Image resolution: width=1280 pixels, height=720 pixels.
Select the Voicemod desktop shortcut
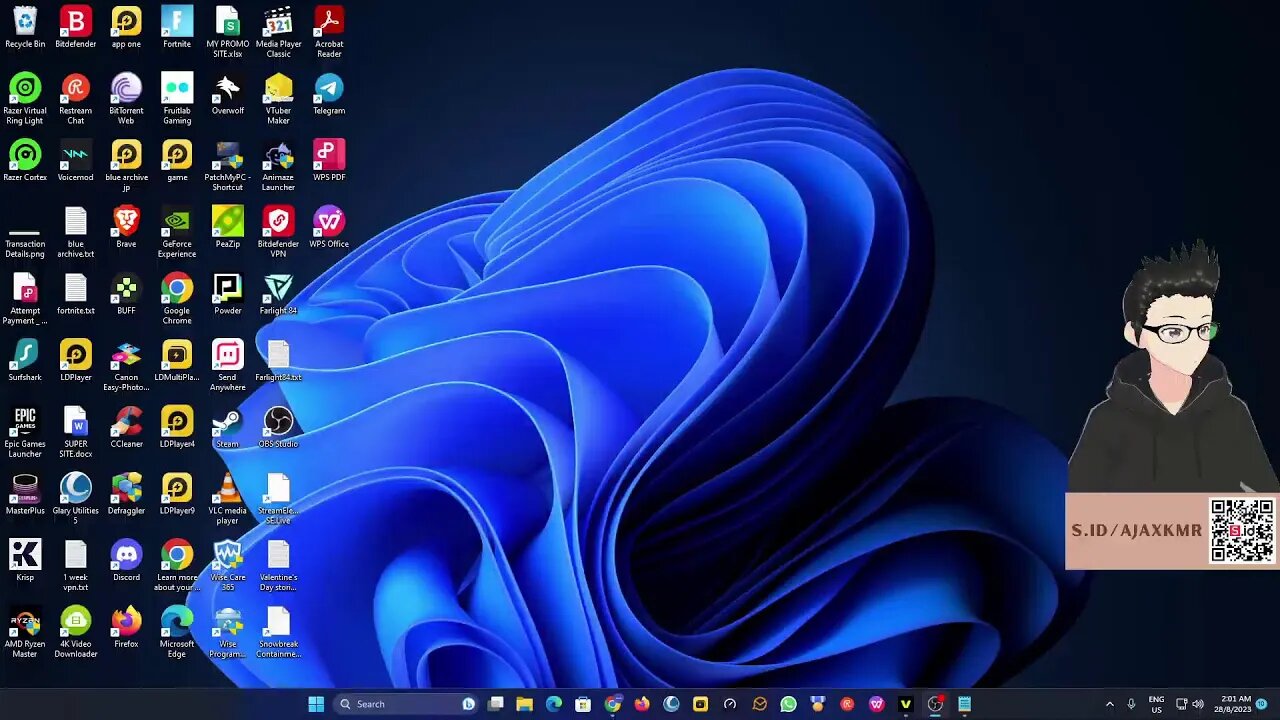(x=76, y=160)
